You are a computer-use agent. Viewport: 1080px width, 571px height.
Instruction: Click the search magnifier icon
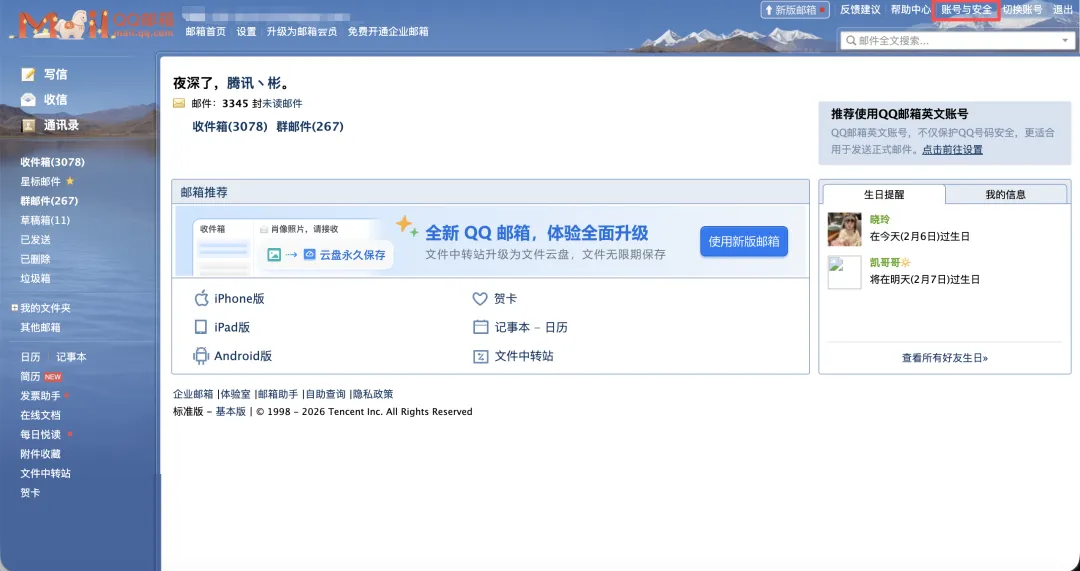851,41
